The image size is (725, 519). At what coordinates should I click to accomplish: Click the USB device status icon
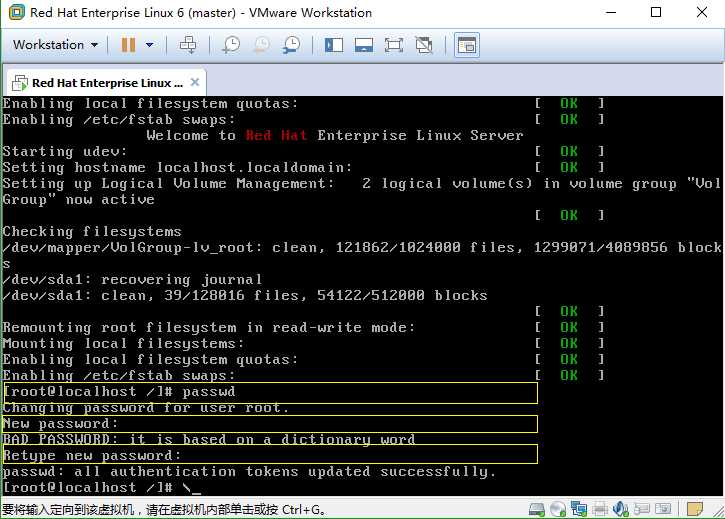tap(642, 509)
